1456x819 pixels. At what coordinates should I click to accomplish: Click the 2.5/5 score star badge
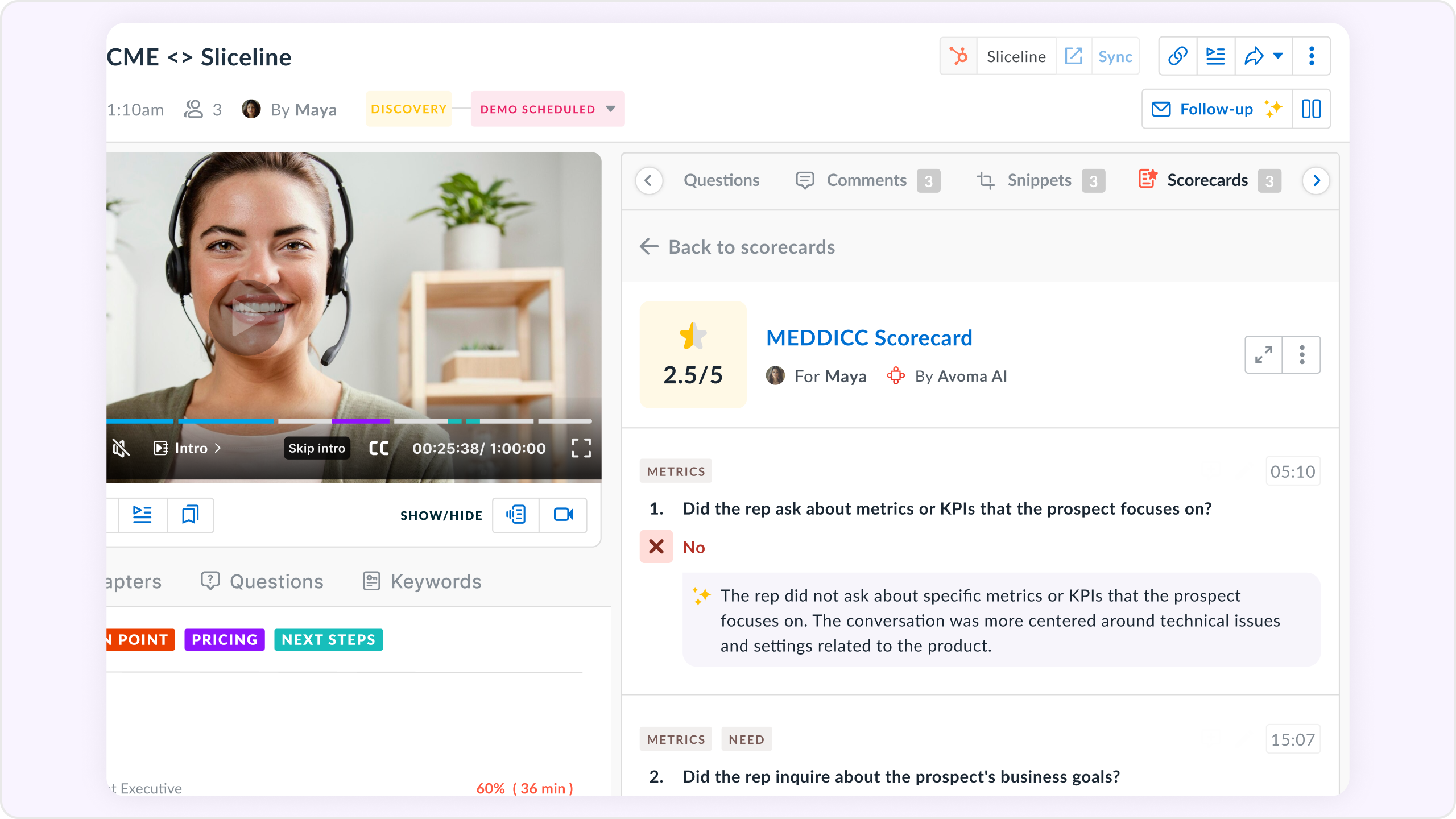click(693, 354)
